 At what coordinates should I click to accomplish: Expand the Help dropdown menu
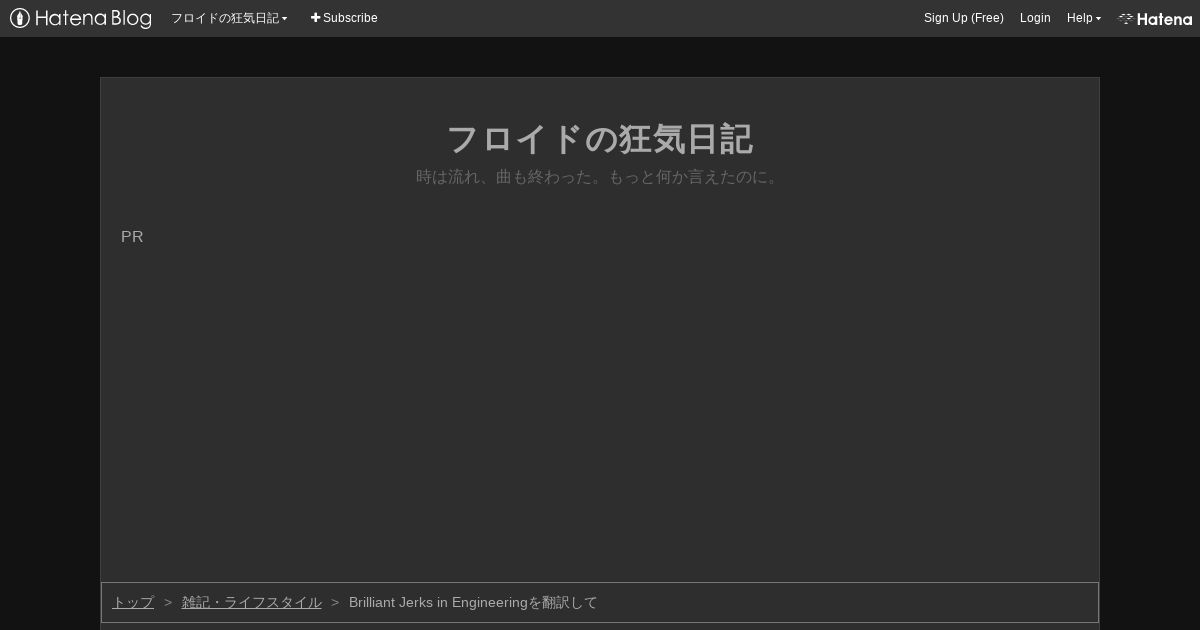[1084, 18]
